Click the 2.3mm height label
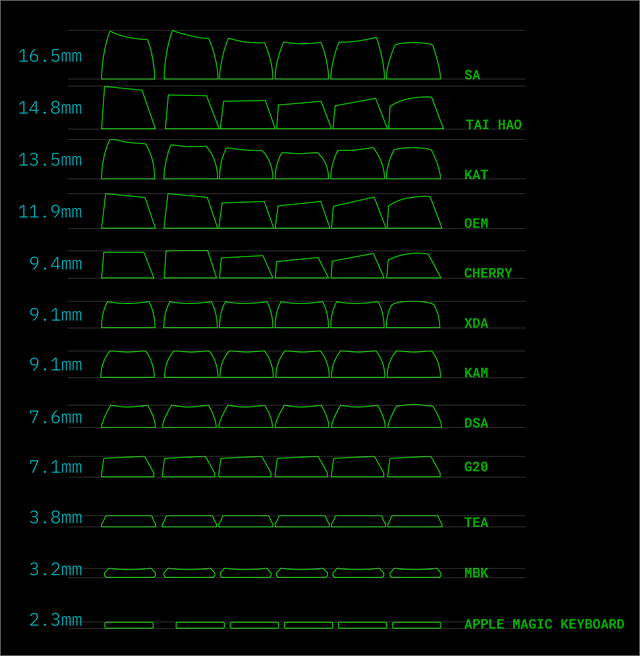 coord(55,620)
